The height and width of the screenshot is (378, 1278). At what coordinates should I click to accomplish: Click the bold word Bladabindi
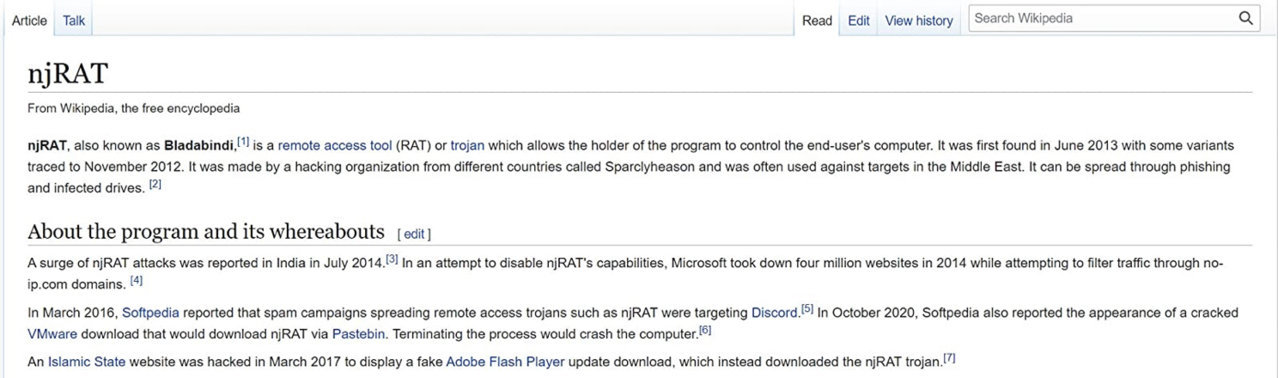coord(199,145)
